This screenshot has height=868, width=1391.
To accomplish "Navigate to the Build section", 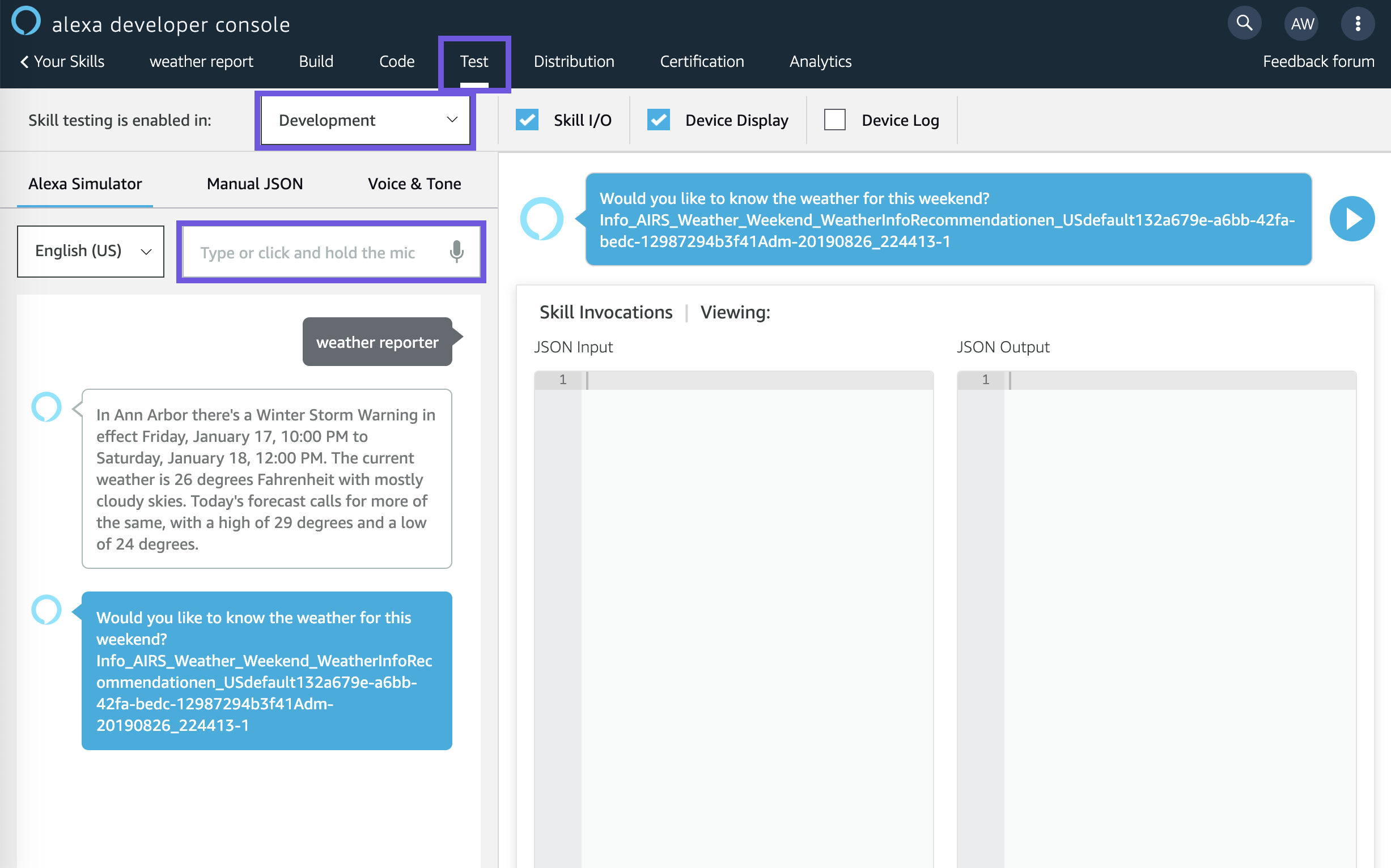I will tap(317, 61).
